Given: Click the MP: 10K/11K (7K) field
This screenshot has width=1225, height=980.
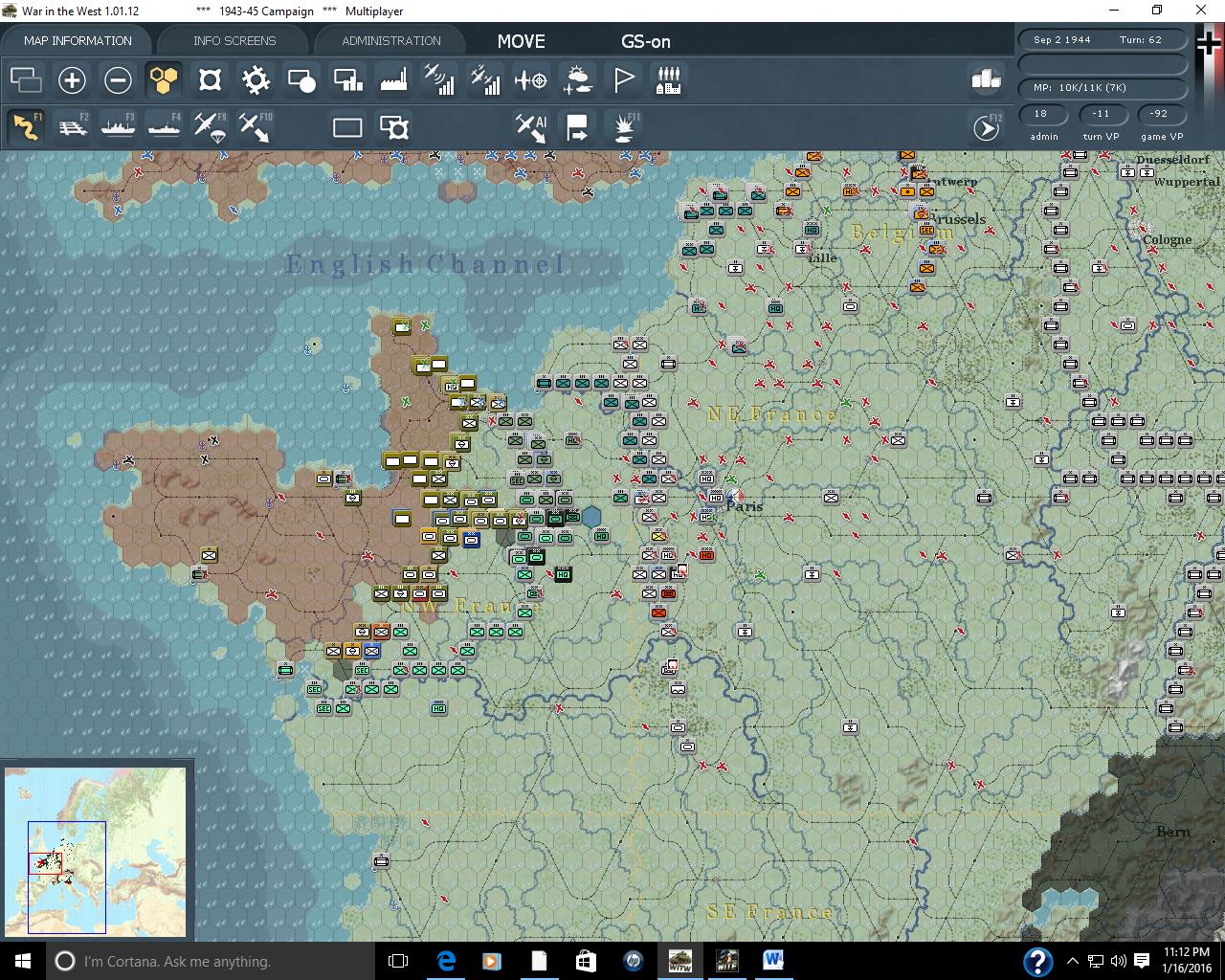Looking at the screenshot, I should click(1103, 88).
